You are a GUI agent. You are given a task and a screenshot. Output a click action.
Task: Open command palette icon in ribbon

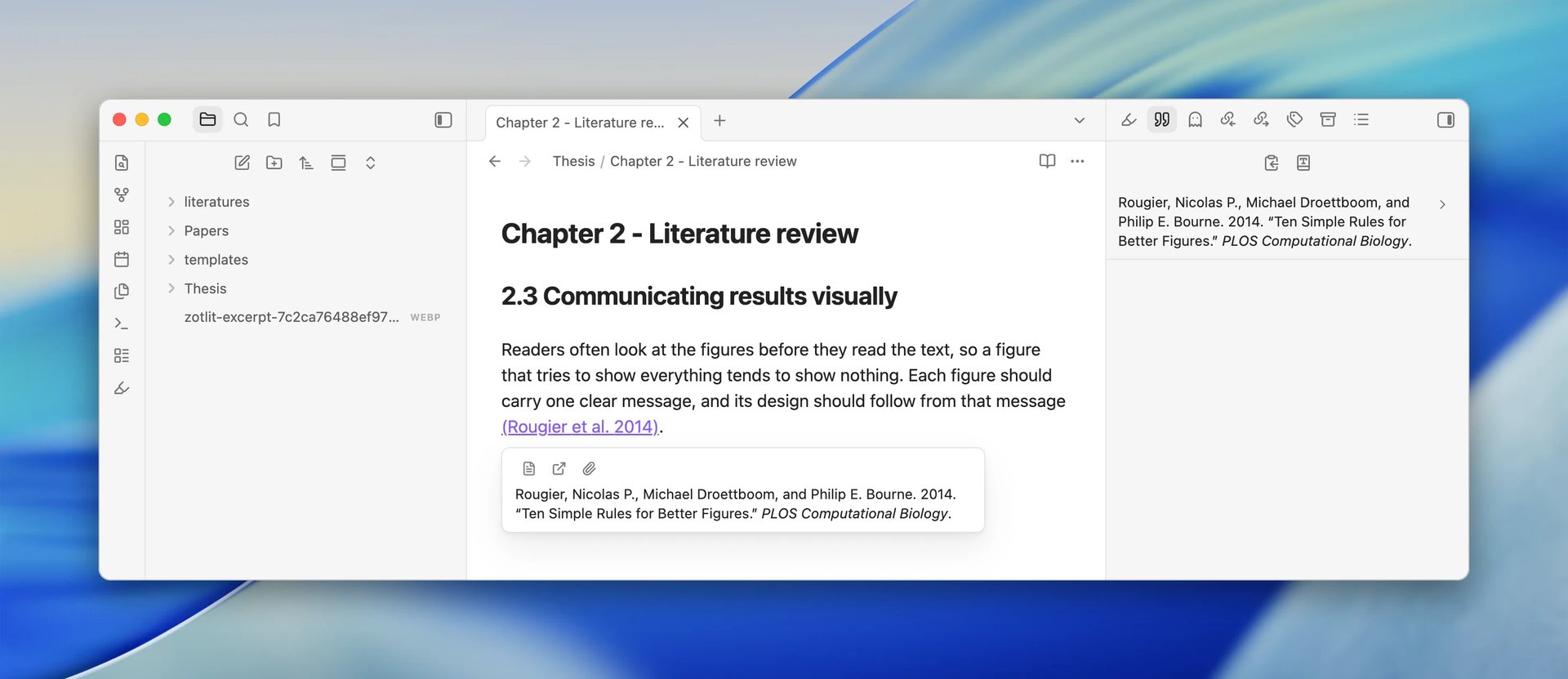122,324
